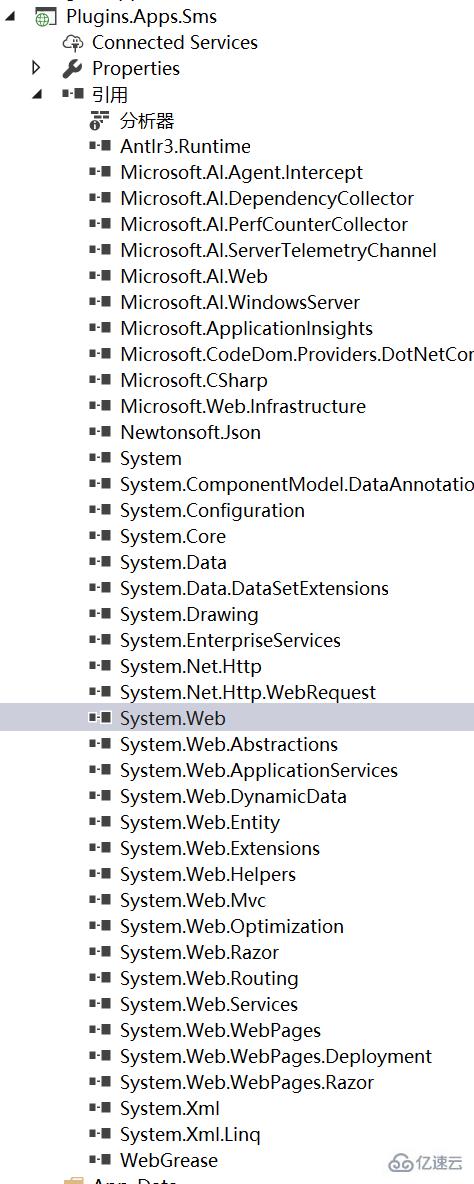Collapse the 引用 references node
The height and width of the screenshot is (1184, 474).
coord(37,95)
